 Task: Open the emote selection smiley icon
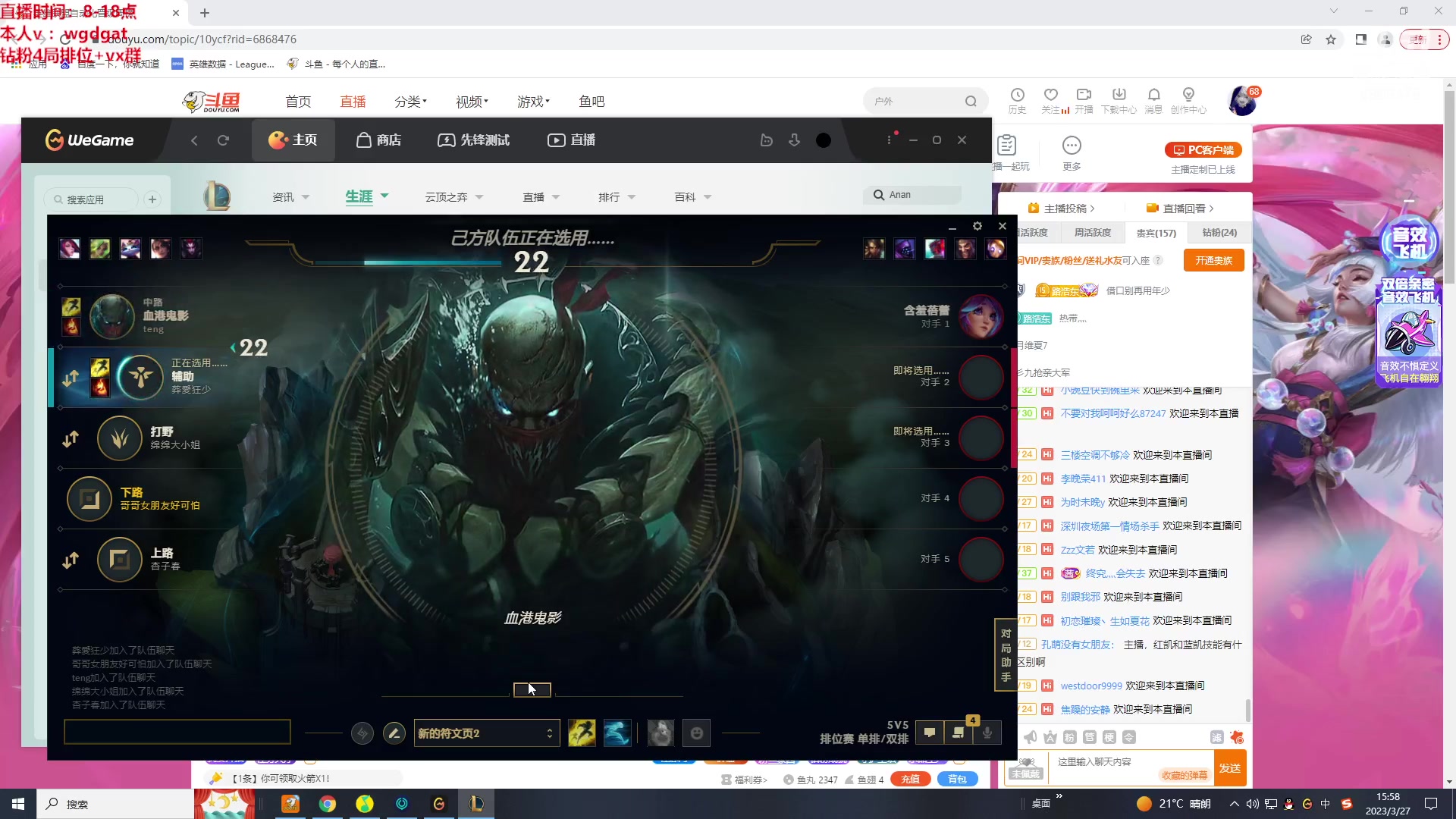pyautogui.click(x=696, y=733)
